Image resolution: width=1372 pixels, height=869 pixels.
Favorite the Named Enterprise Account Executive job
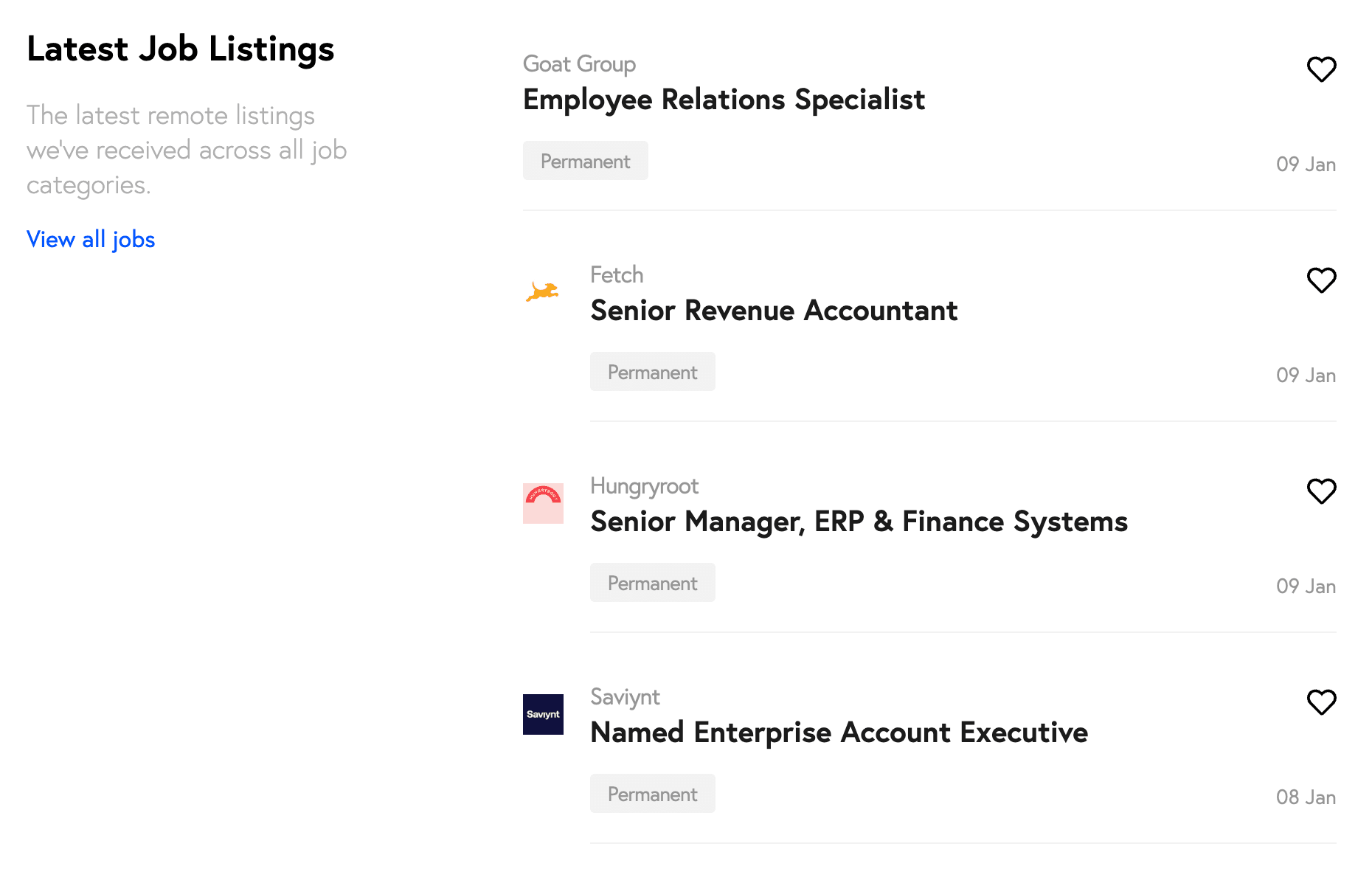pos(1321,702)
